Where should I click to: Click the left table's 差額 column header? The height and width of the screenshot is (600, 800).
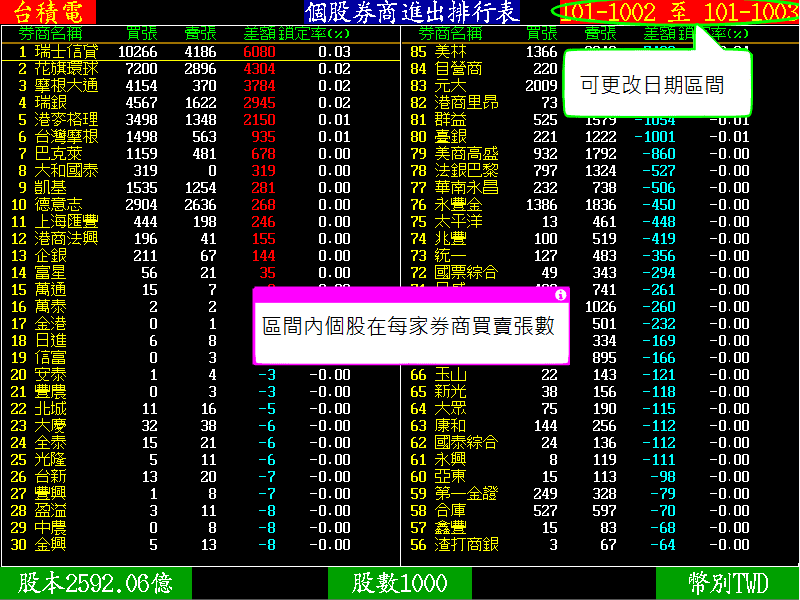click(260, 34)
